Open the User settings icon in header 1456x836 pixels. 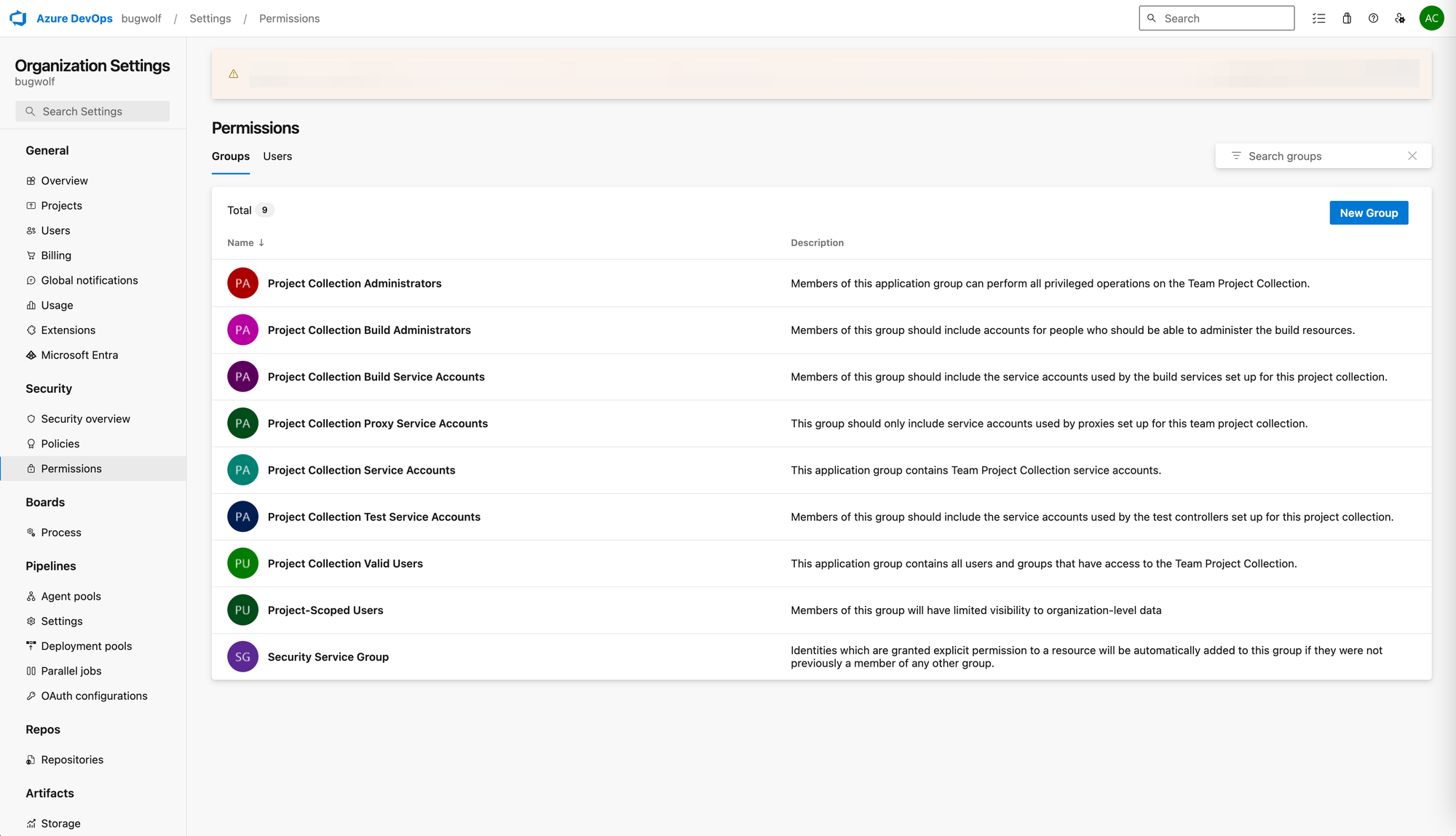pos(1400,18)
